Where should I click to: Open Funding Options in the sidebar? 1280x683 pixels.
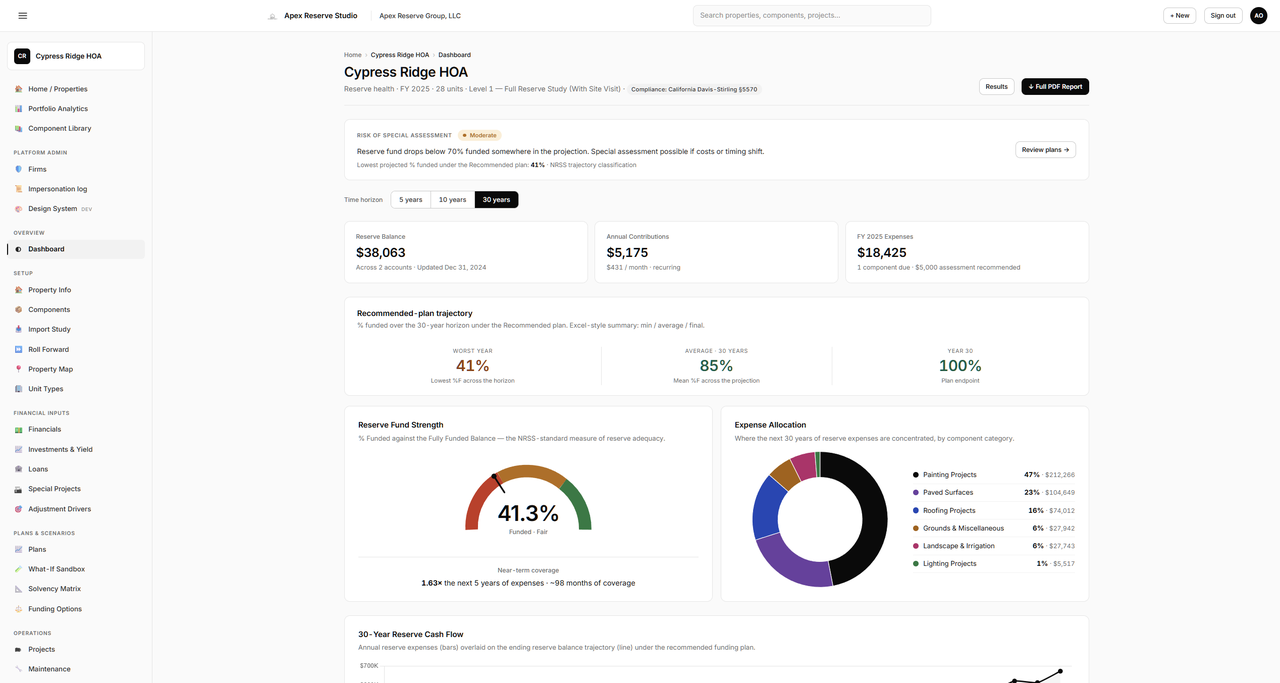pyautogui.click(x=76, y=609)
